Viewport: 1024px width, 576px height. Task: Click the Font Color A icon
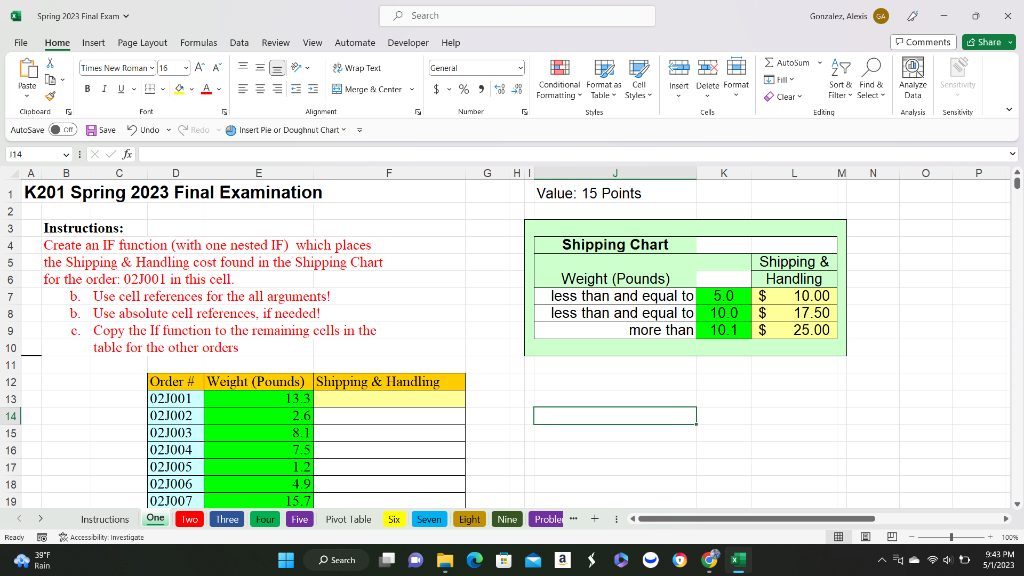pyautogui.click(x=206, y=89)
